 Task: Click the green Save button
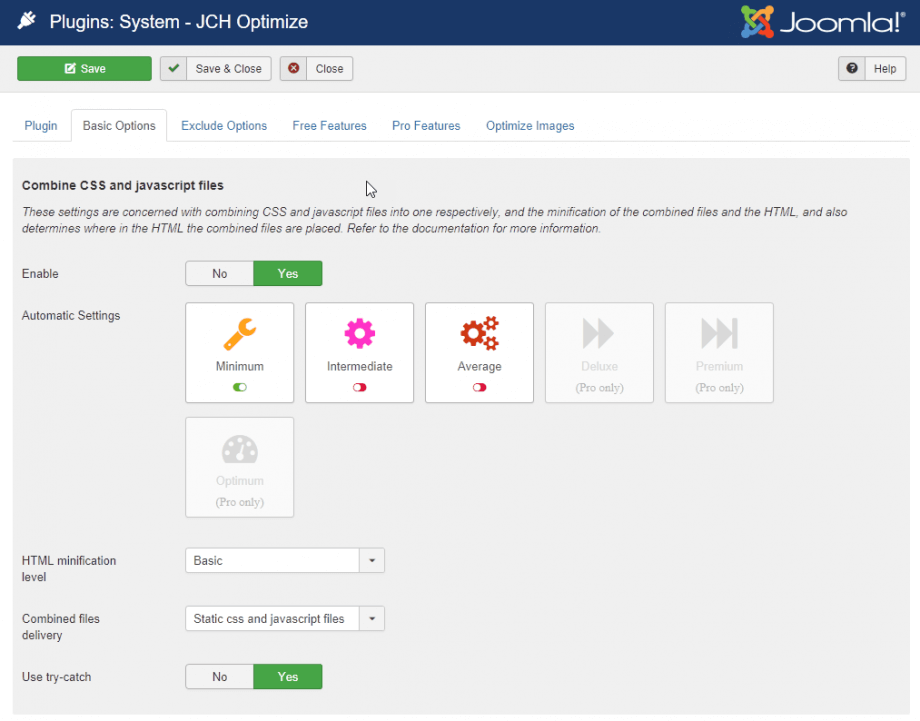tap(84, 68)
